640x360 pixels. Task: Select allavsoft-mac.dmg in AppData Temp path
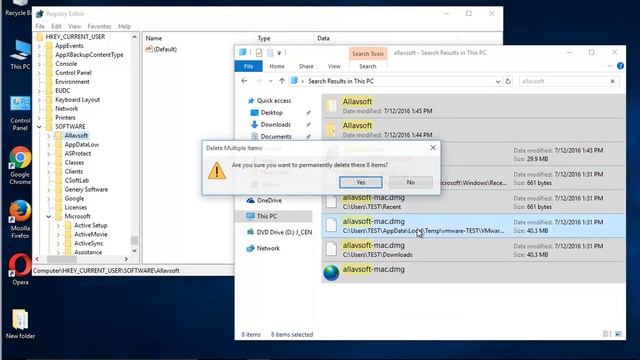coord(473,226)
